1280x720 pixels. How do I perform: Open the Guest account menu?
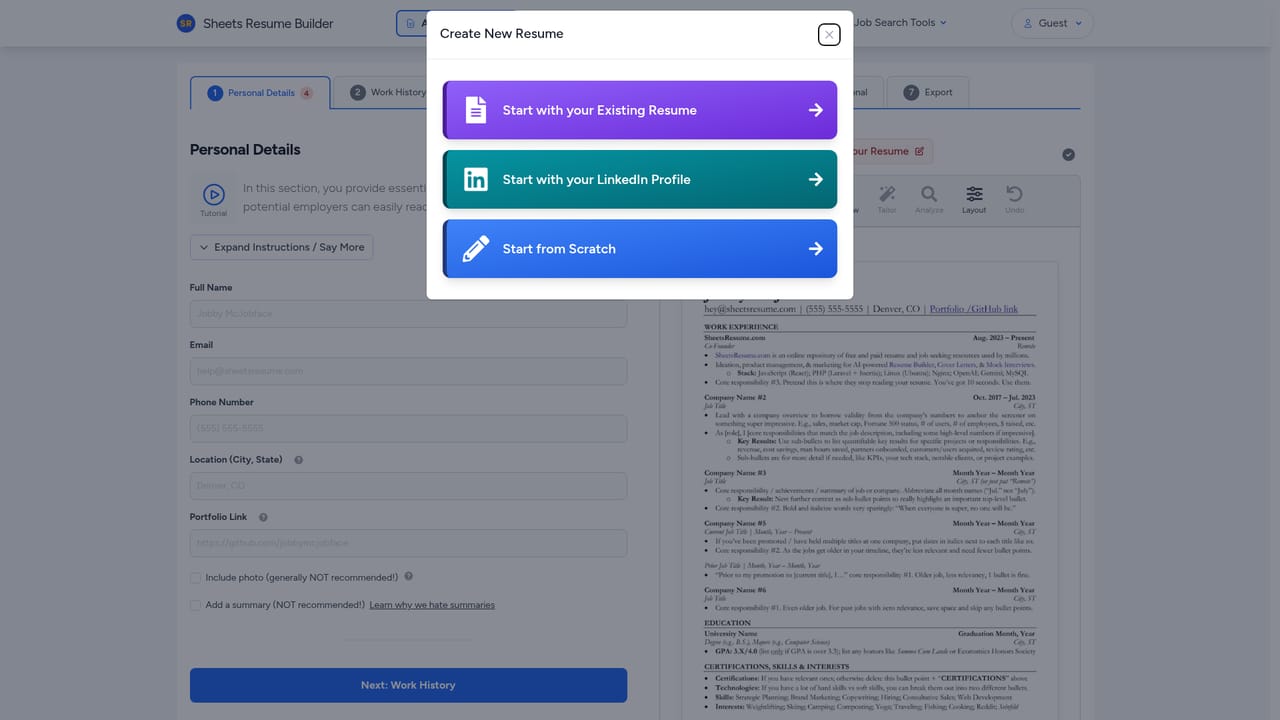[x=1052, y=23]
